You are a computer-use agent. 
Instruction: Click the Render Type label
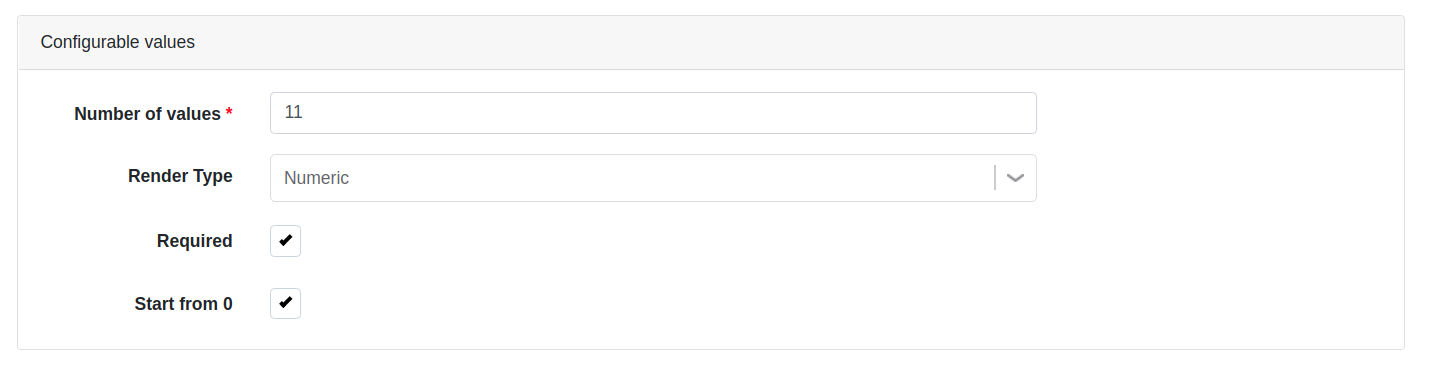(x=180, y=177)
